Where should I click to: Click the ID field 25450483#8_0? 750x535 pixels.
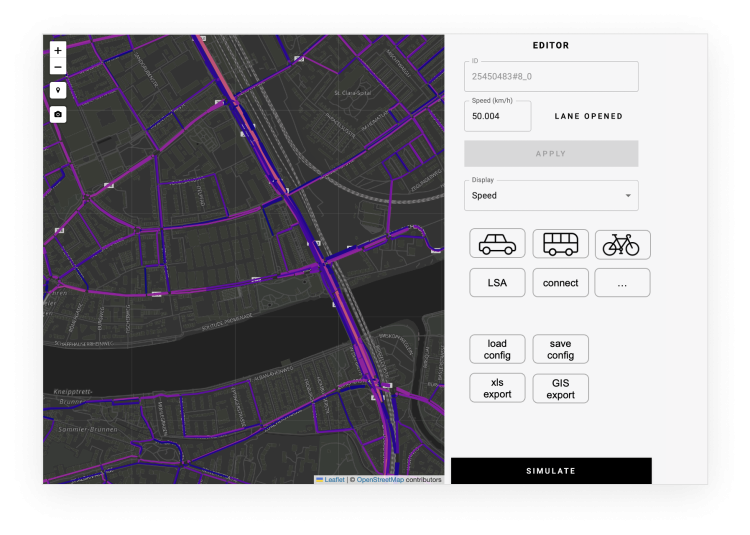pyautogui.click(x=551, y=76)
